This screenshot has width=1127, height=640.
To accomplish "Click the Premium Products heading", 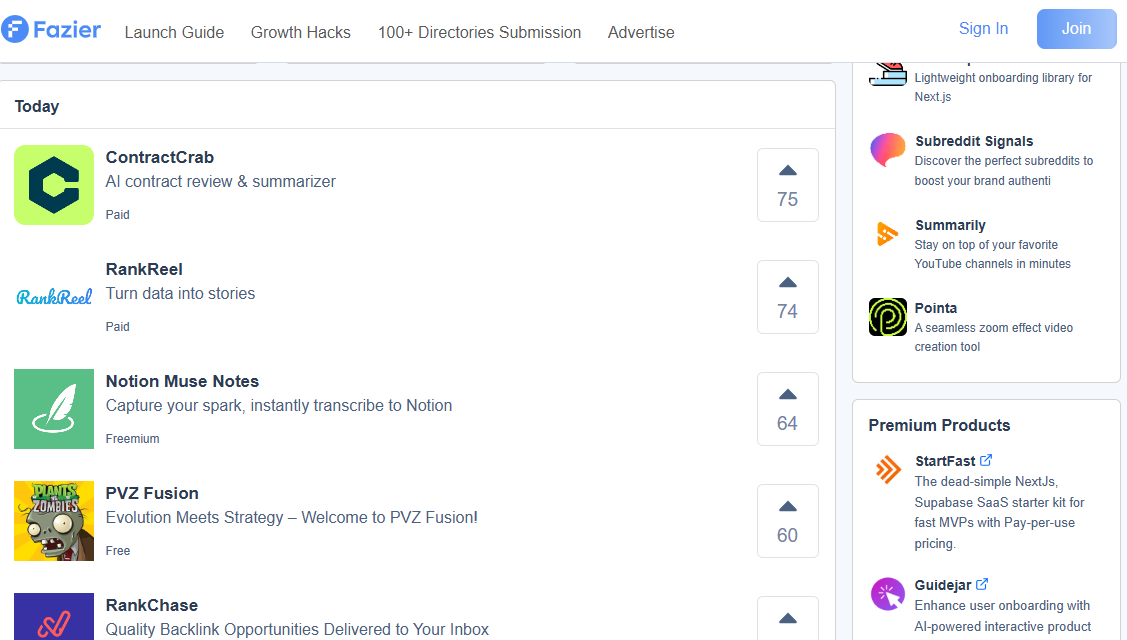I will 939,426.
